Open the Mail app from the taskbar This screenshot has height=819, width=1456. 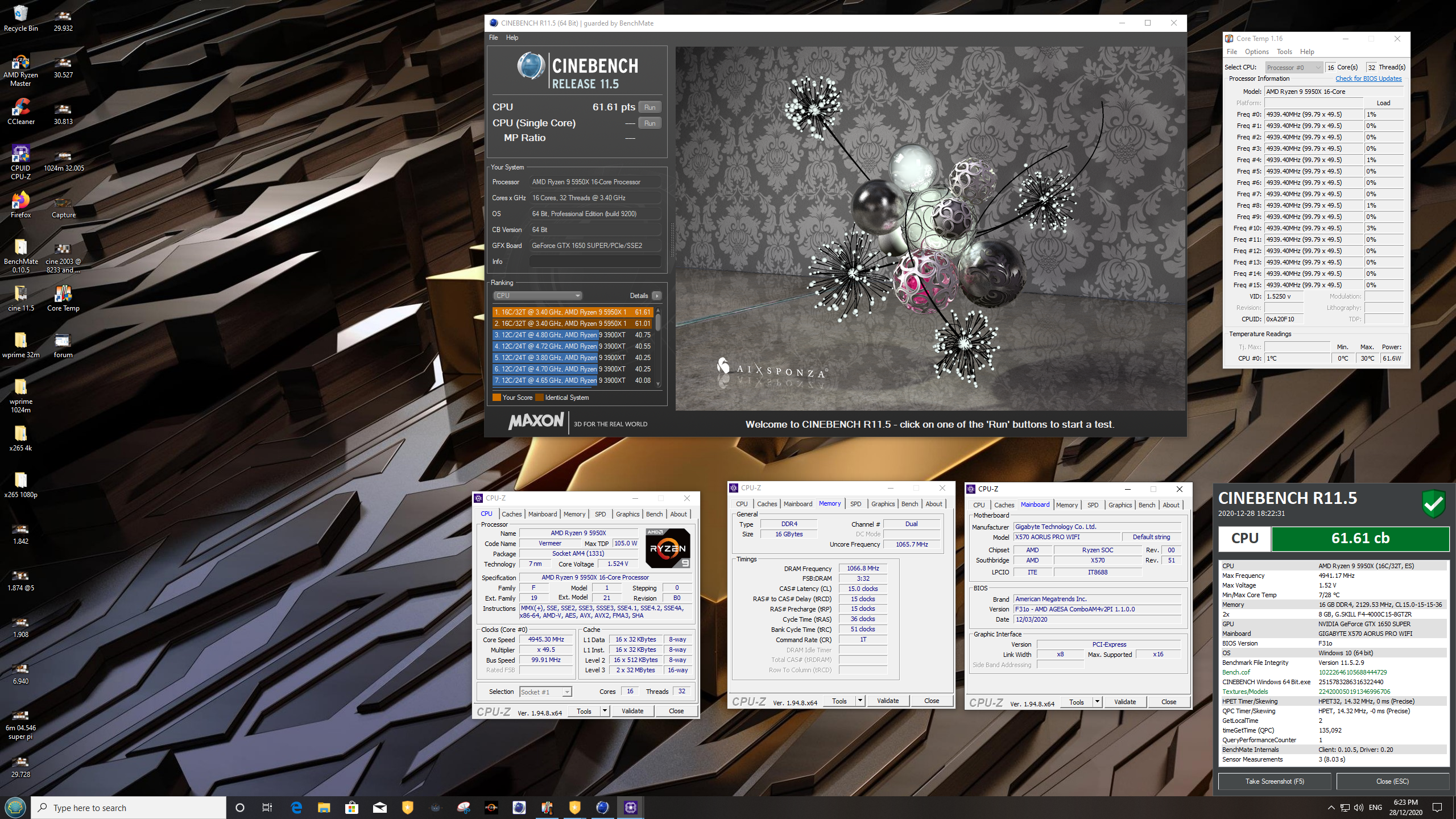[x=379, y=808]
